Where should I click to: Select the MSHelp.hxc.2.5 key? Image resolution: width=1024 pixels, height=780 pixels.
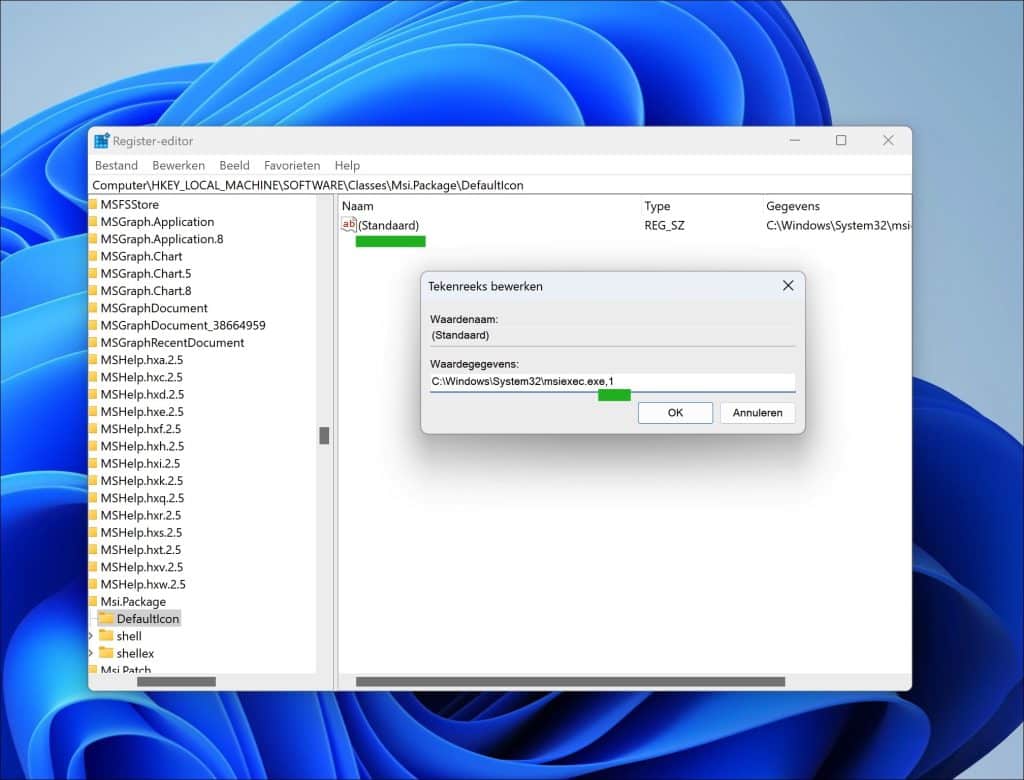click(142, 377)
